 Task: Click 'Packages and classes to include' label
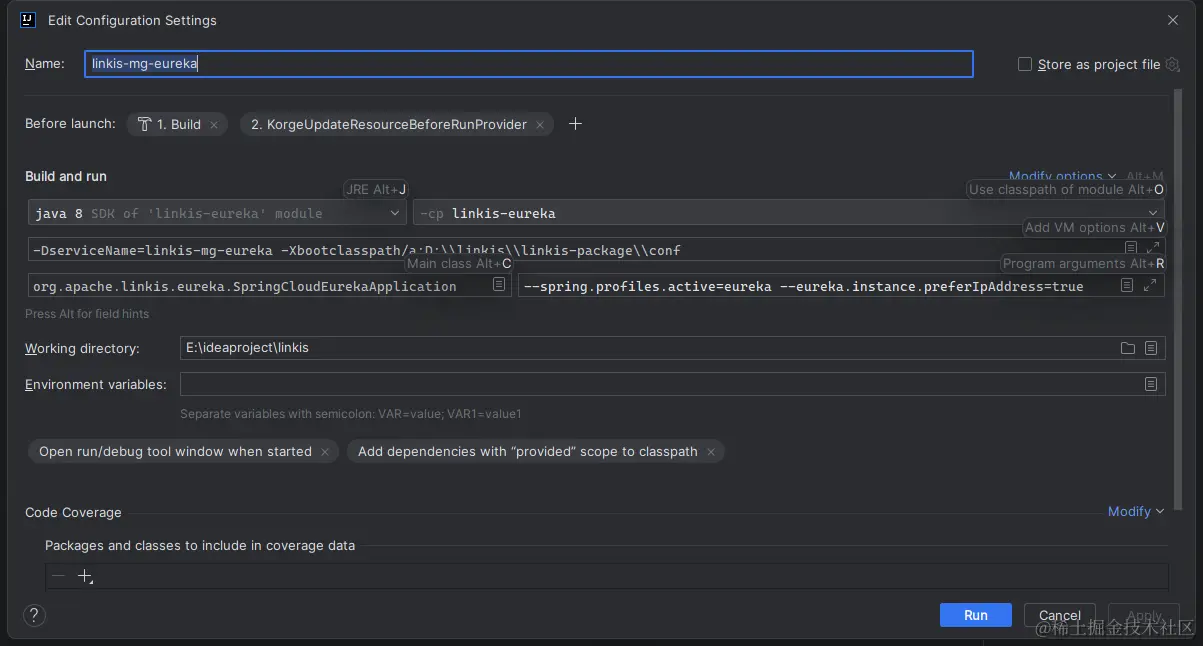[200, 546]
